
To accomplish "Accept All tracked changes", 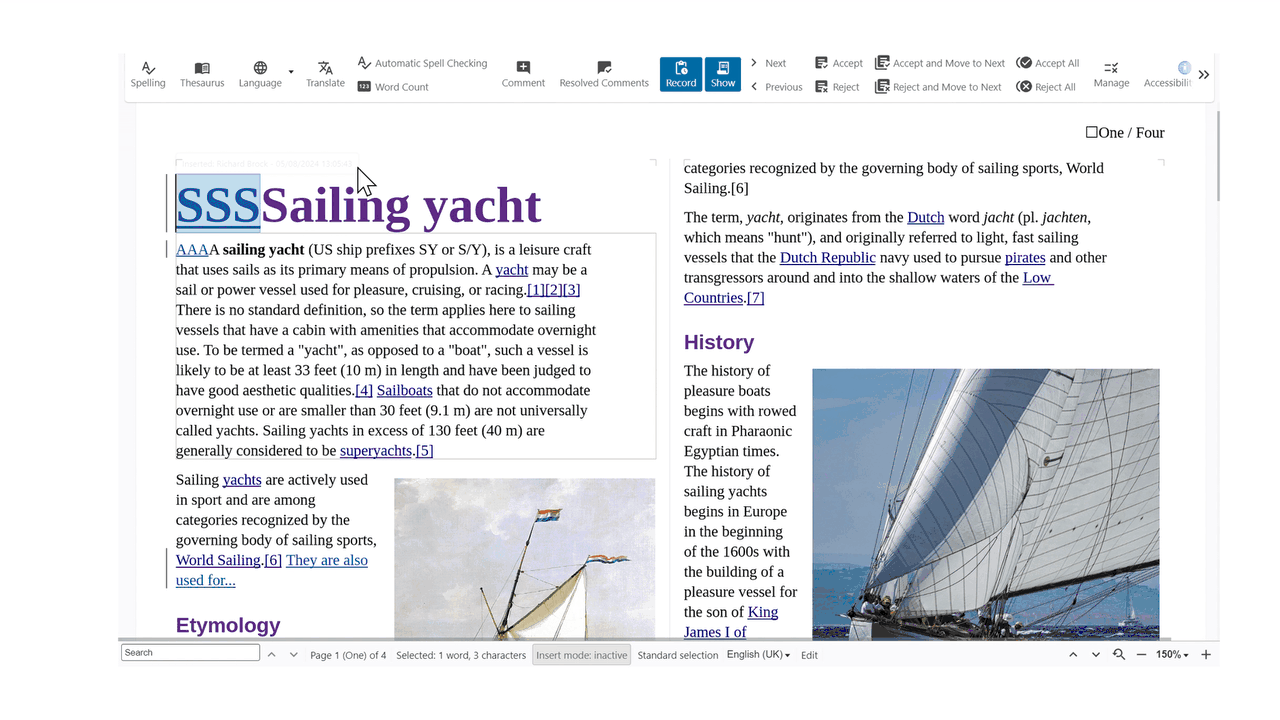I will pyautogui.click(x=1048, y=63).
